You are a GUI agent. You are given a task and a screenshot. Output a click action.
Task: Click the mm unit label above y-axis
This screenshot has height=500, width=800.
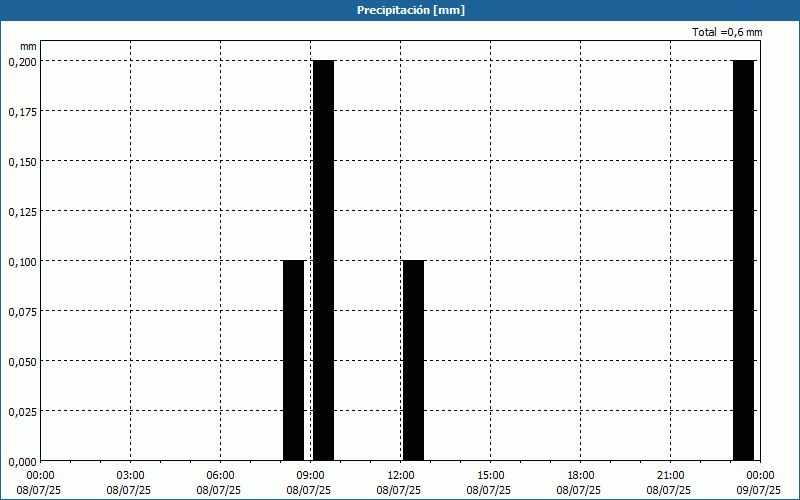point(28,46)
